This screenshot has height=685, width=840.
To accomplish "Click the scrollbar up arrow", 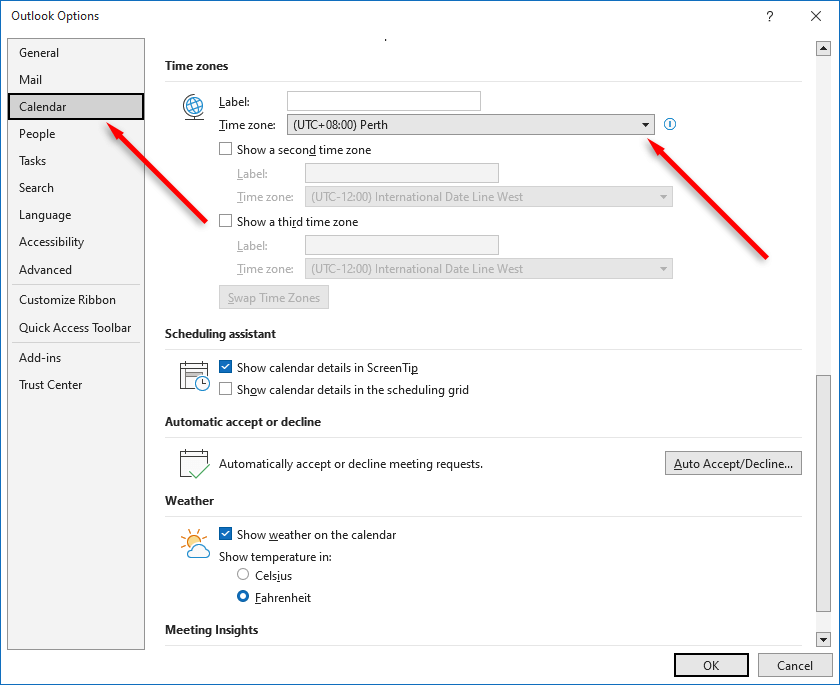I will 823,47.
